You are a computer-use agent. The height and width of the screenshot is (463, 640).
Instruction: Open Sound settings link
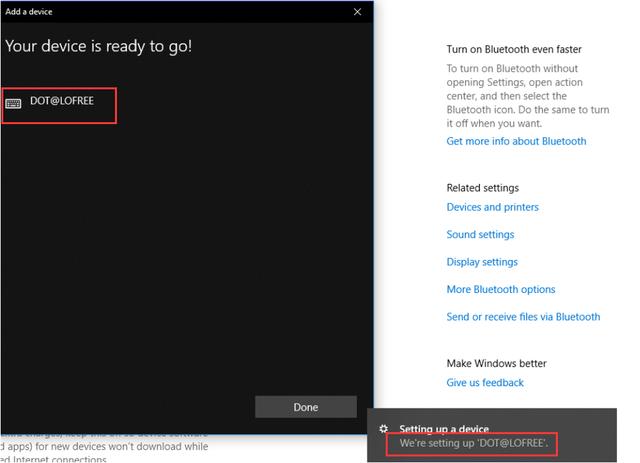click(480, 234)
